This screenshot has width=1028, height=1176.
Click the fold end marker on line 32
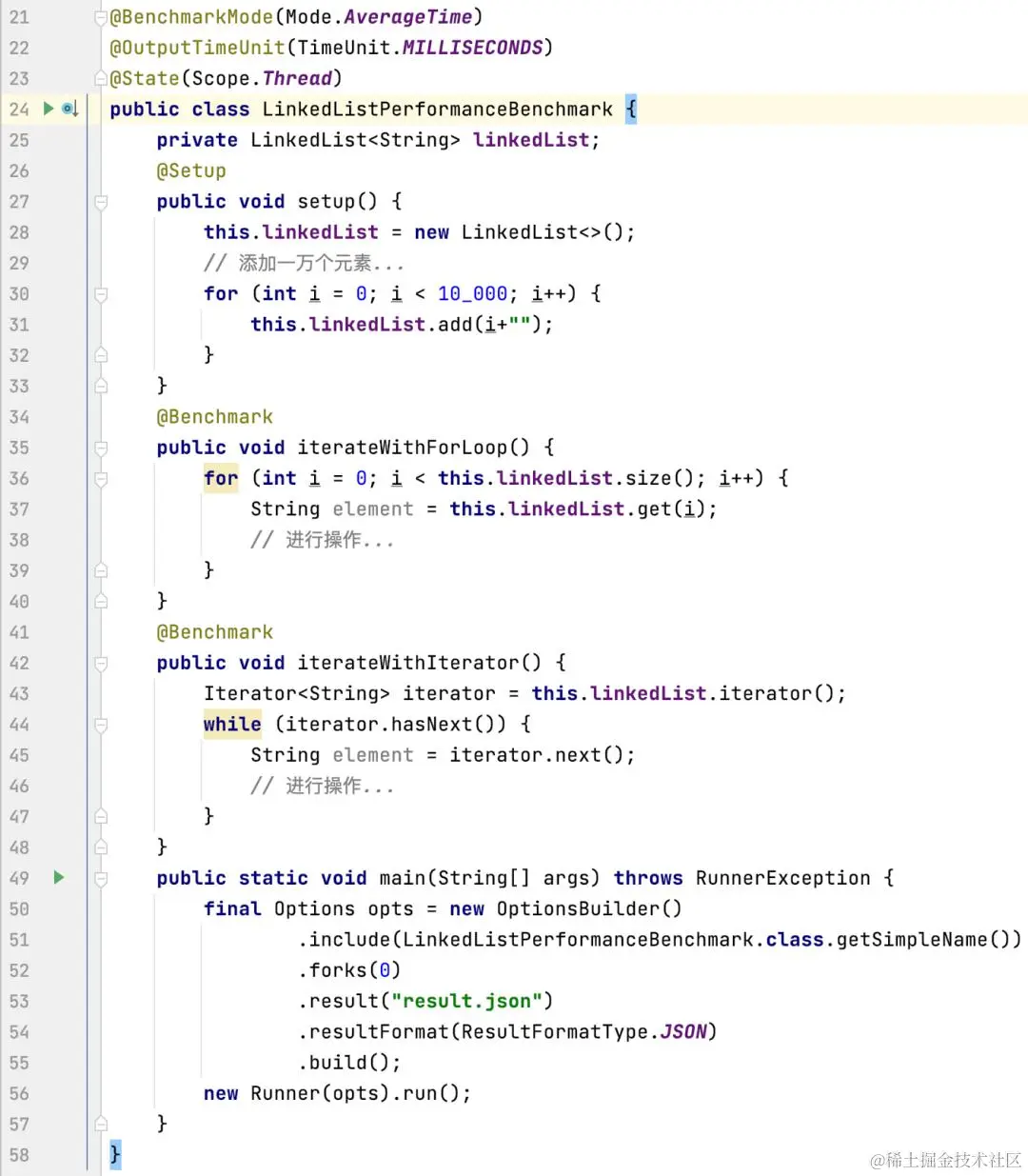click(x=101, y=355)
